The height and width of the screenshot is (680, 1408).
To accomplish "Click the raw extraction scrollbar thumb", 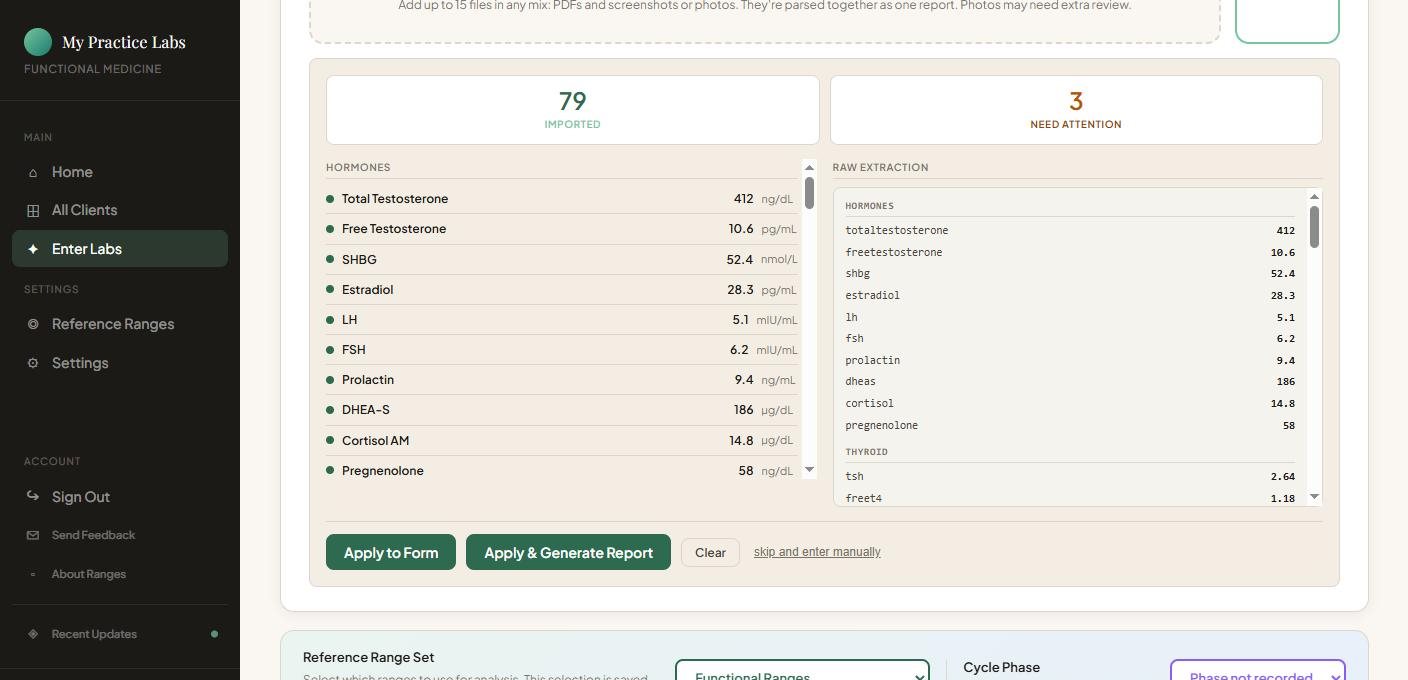I will (x=1314, y=227).
